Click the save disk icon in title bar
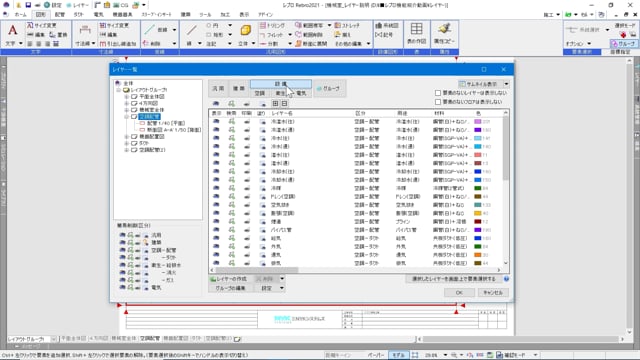The width and height of the screenshot is (640, 360). tap(28, 5)
